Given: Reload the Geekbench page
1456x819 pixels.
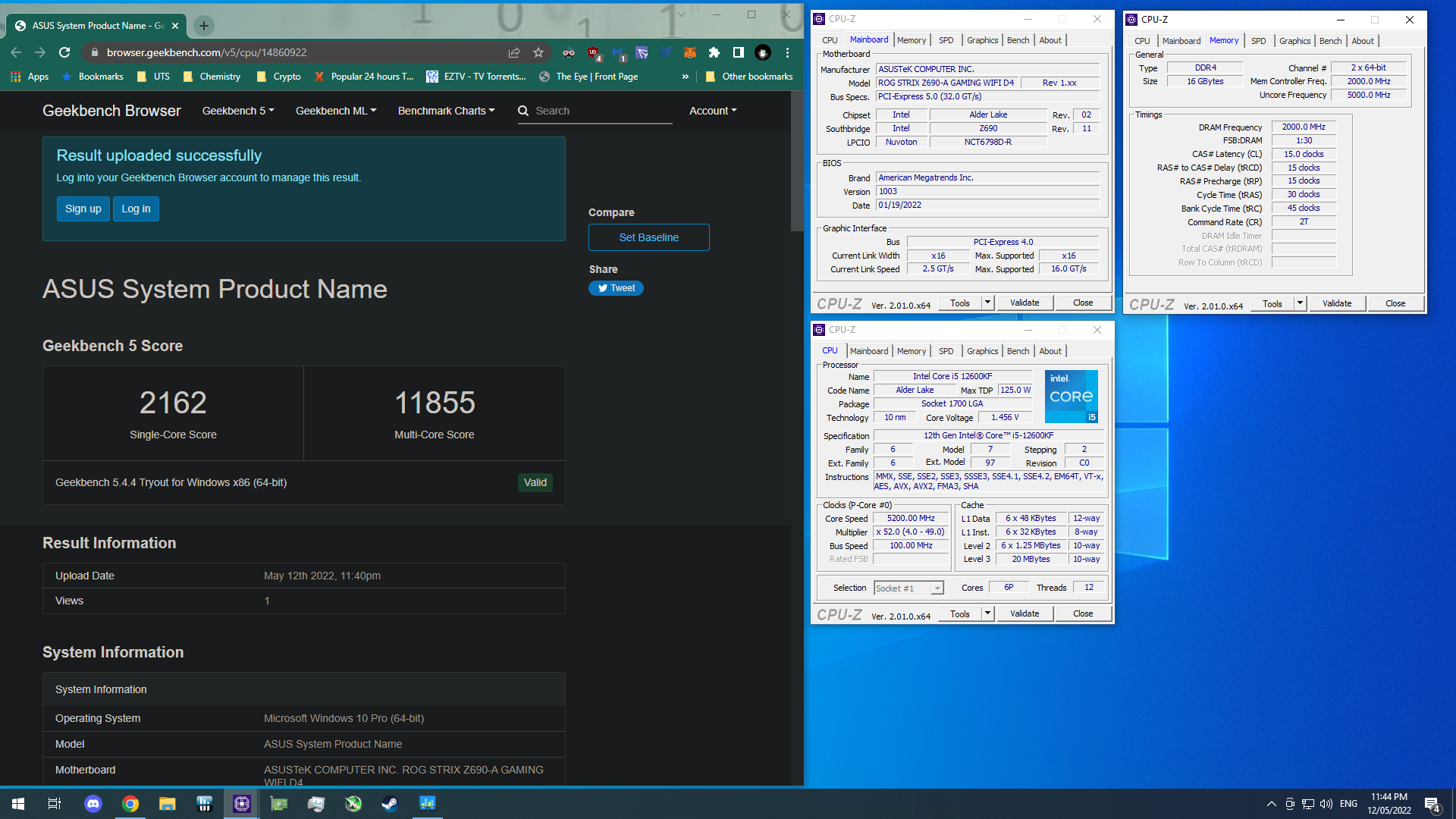Looking at the screenshot, I should [64, 52].
